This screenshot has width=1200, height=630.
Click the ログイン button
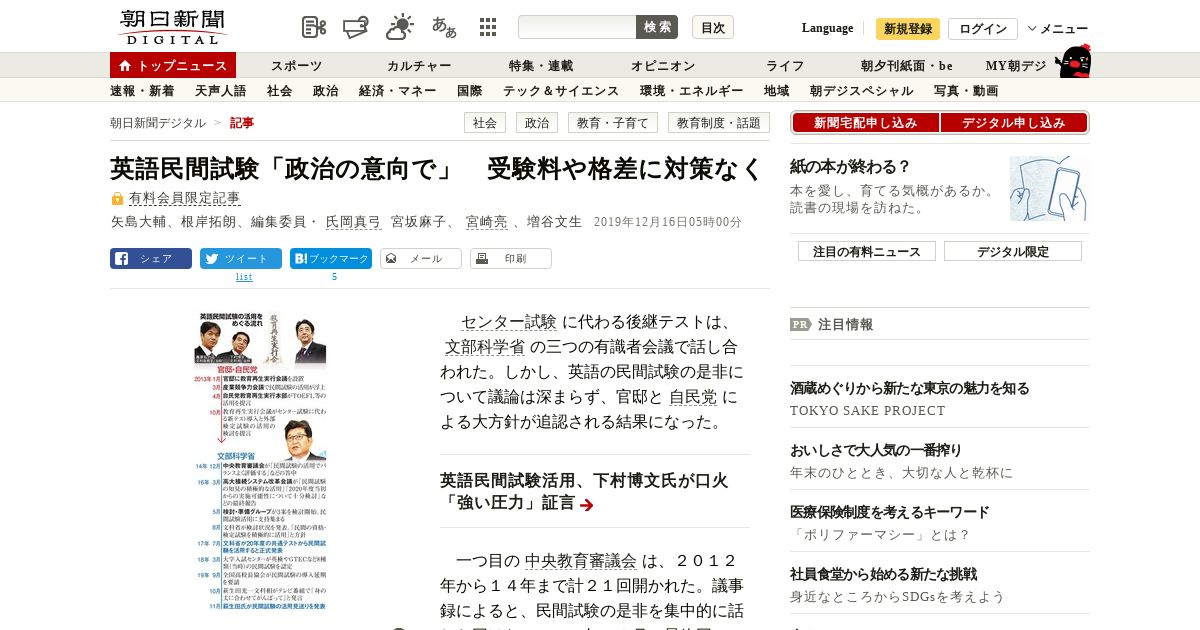click(983, 29)
